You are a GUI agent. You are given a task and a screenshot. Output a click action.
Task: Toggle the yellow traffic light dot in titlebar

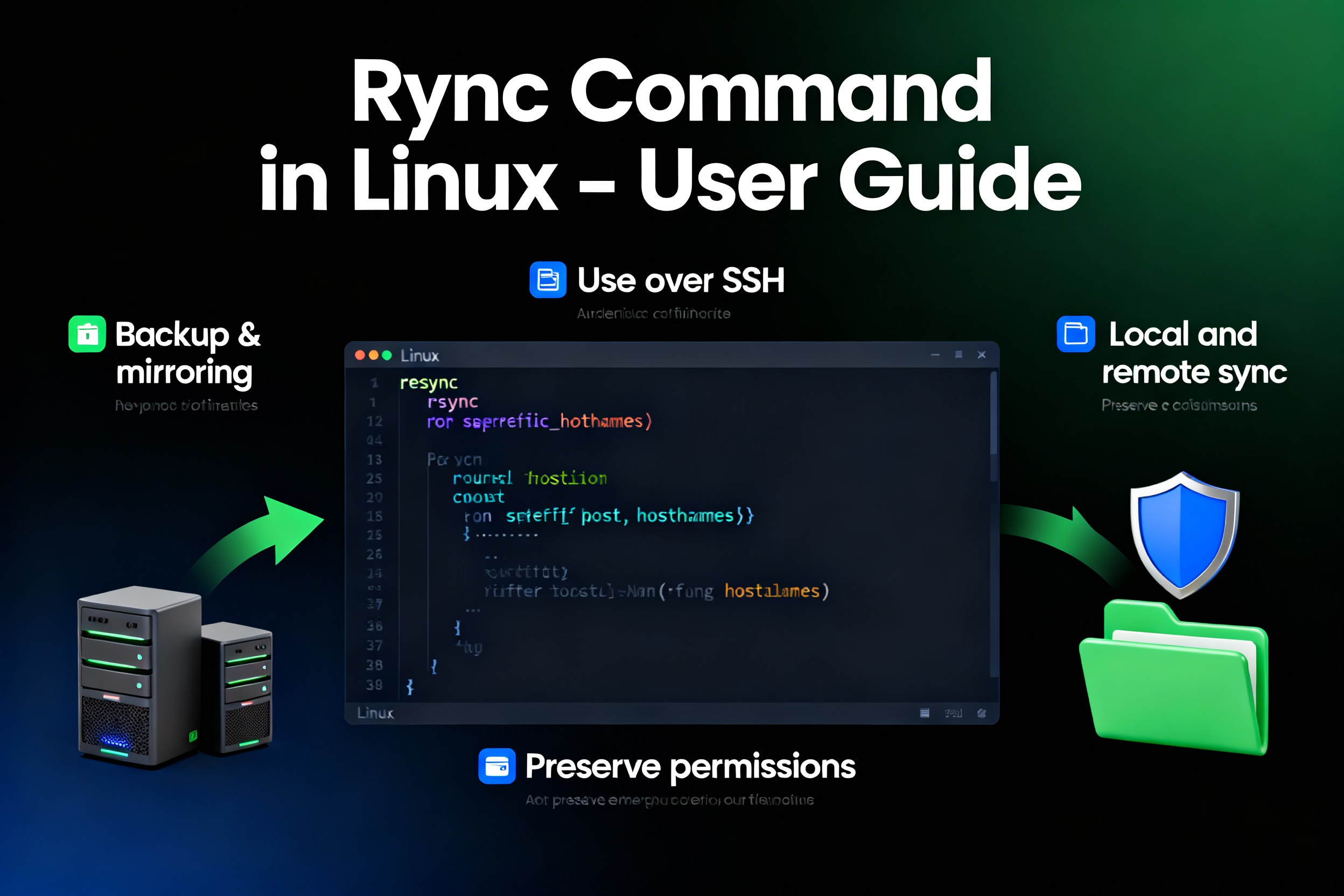pos(374,355)
